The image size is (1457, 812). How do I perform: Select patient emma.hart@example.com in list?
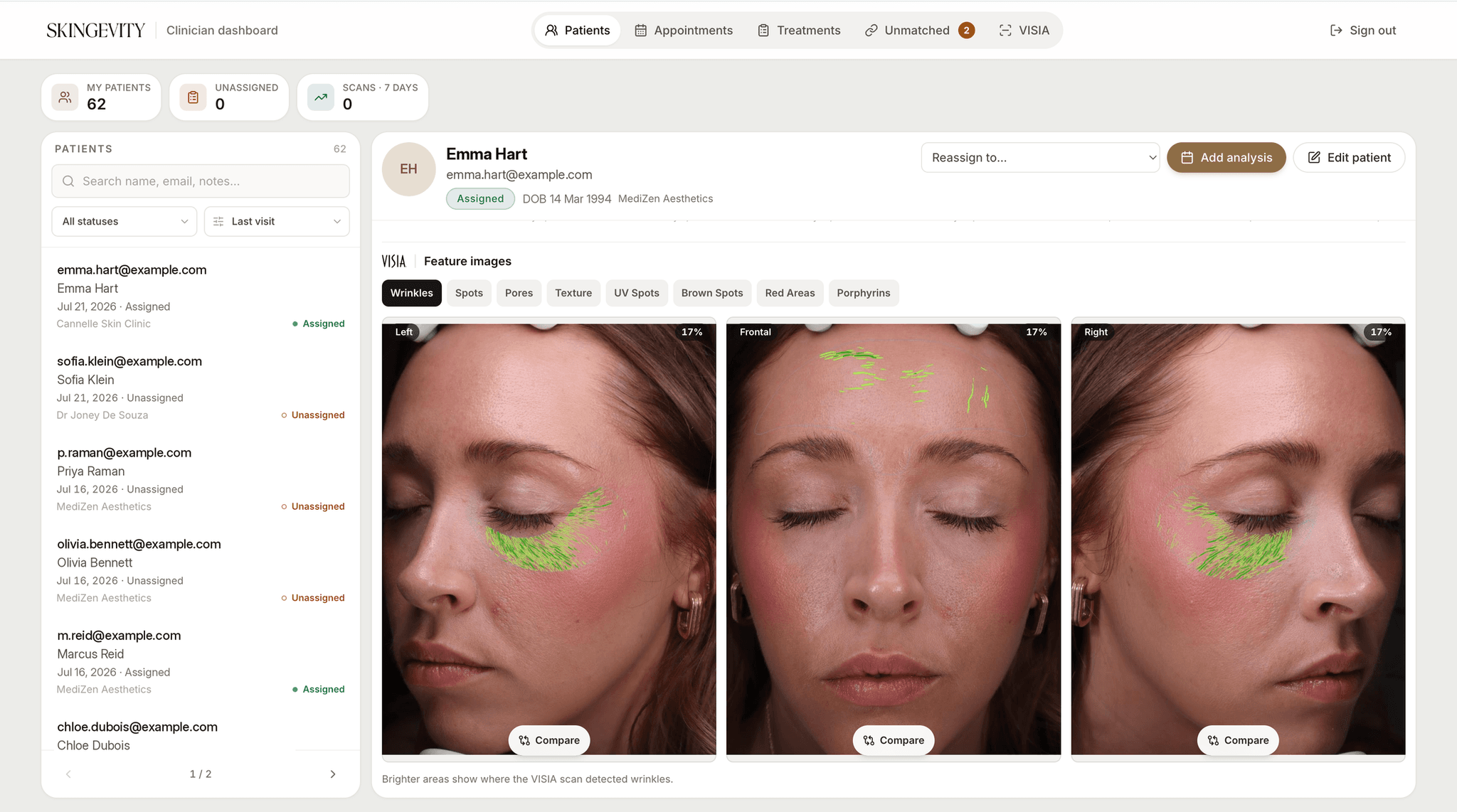click(201, 296)
